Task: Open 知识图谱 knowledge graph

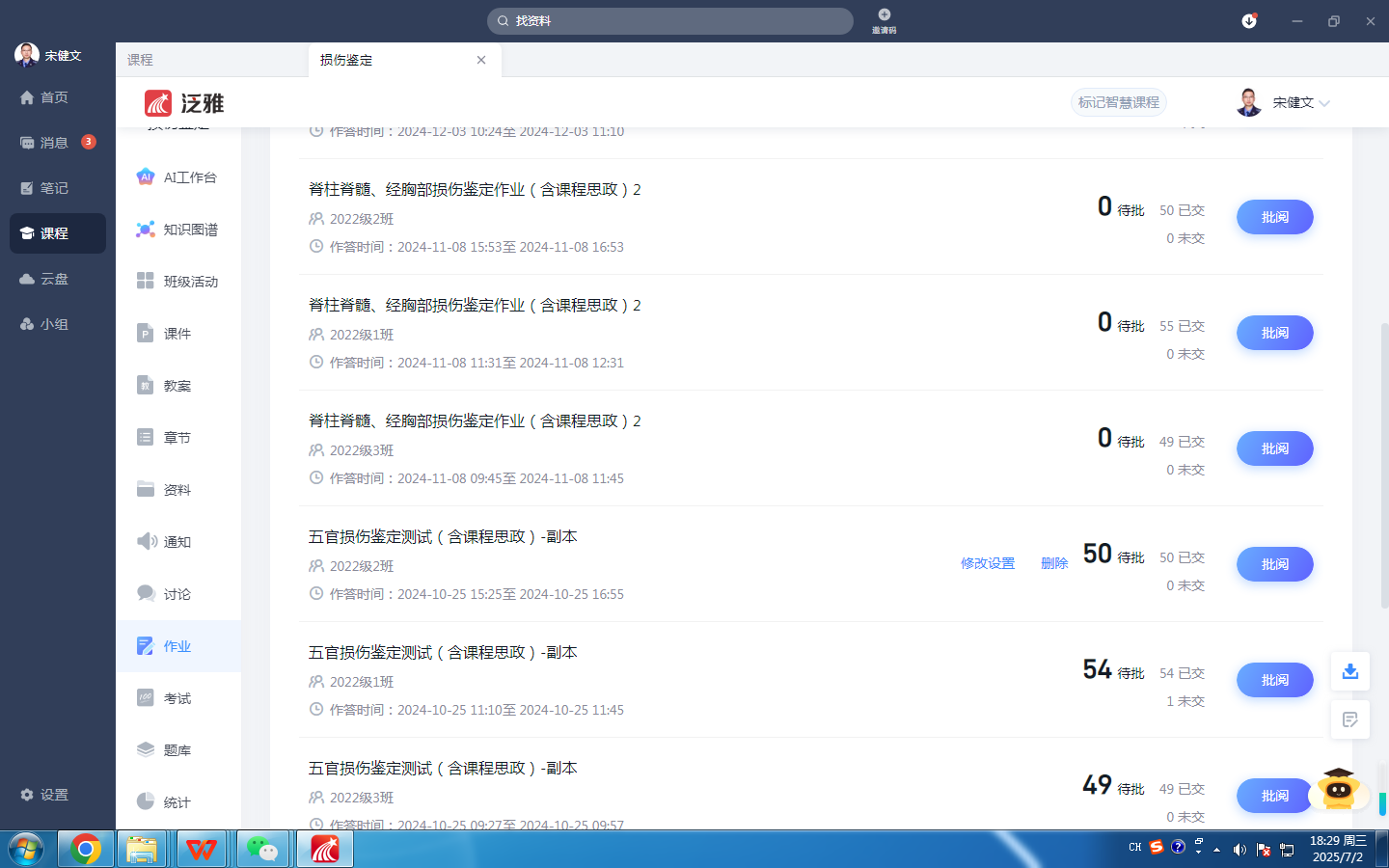Action: (177, 230)
